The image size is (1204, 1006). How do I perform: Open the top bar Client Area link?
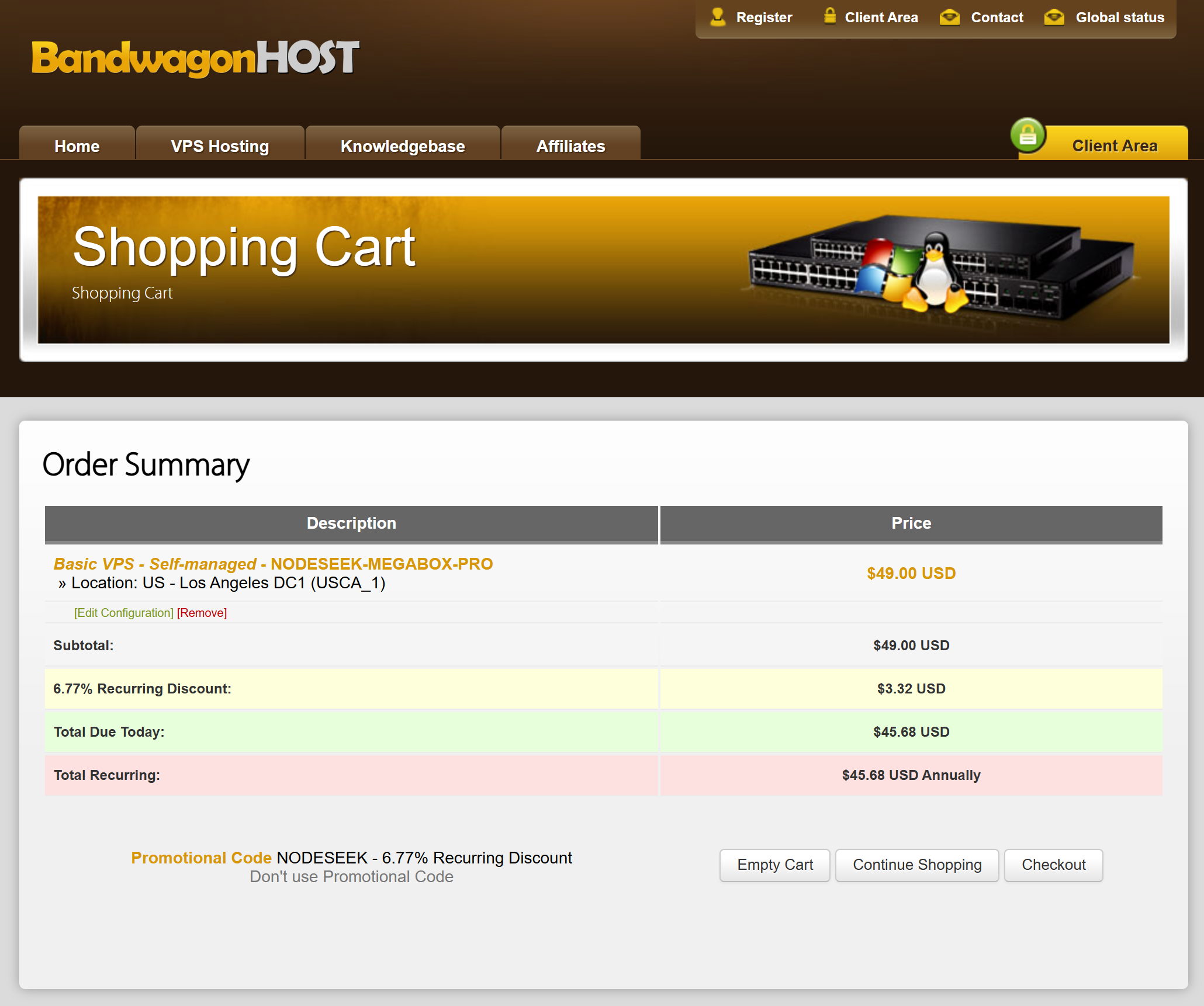881,18
